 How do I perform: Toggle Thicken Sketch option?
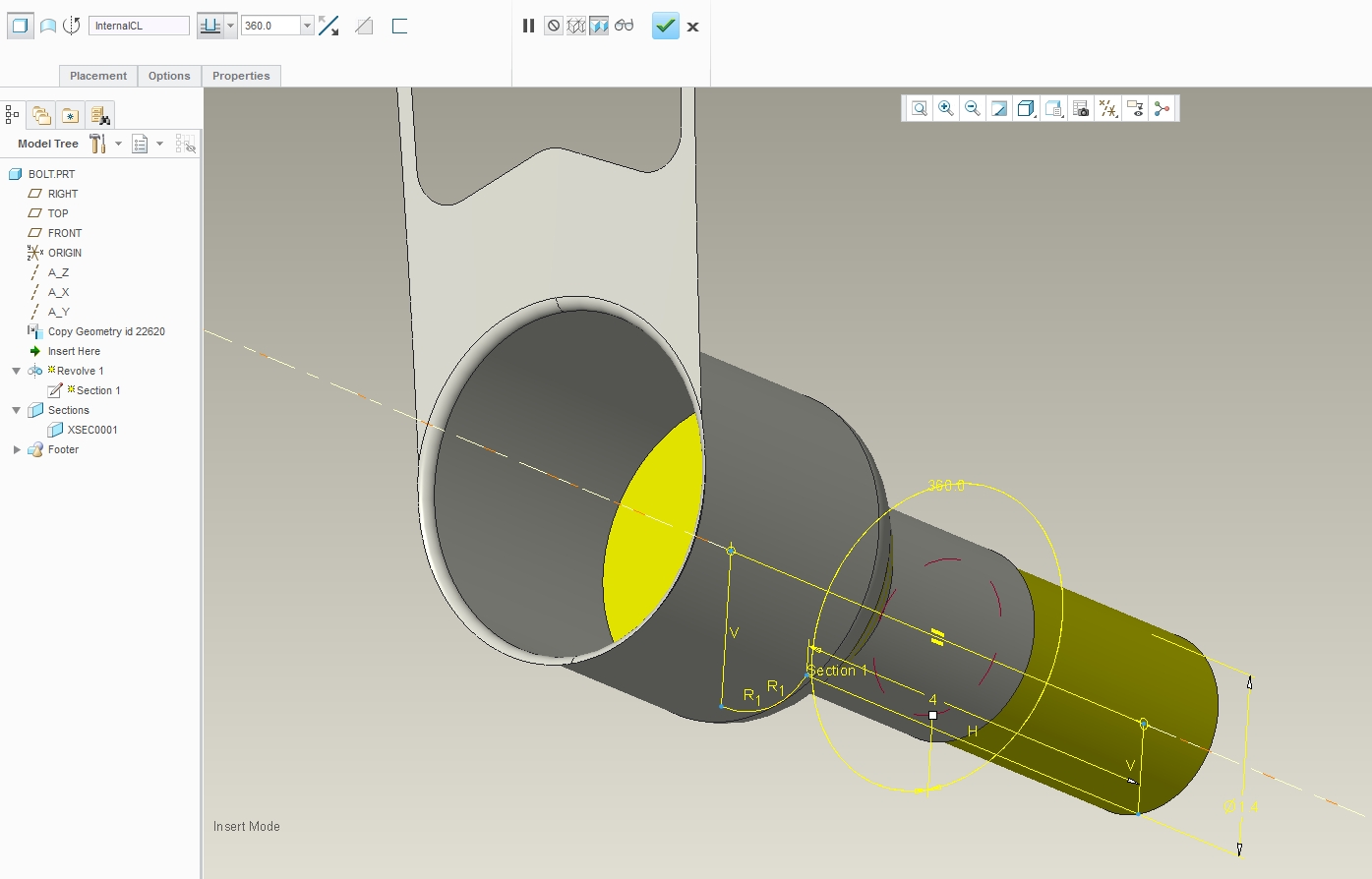(x=399, y=26)
